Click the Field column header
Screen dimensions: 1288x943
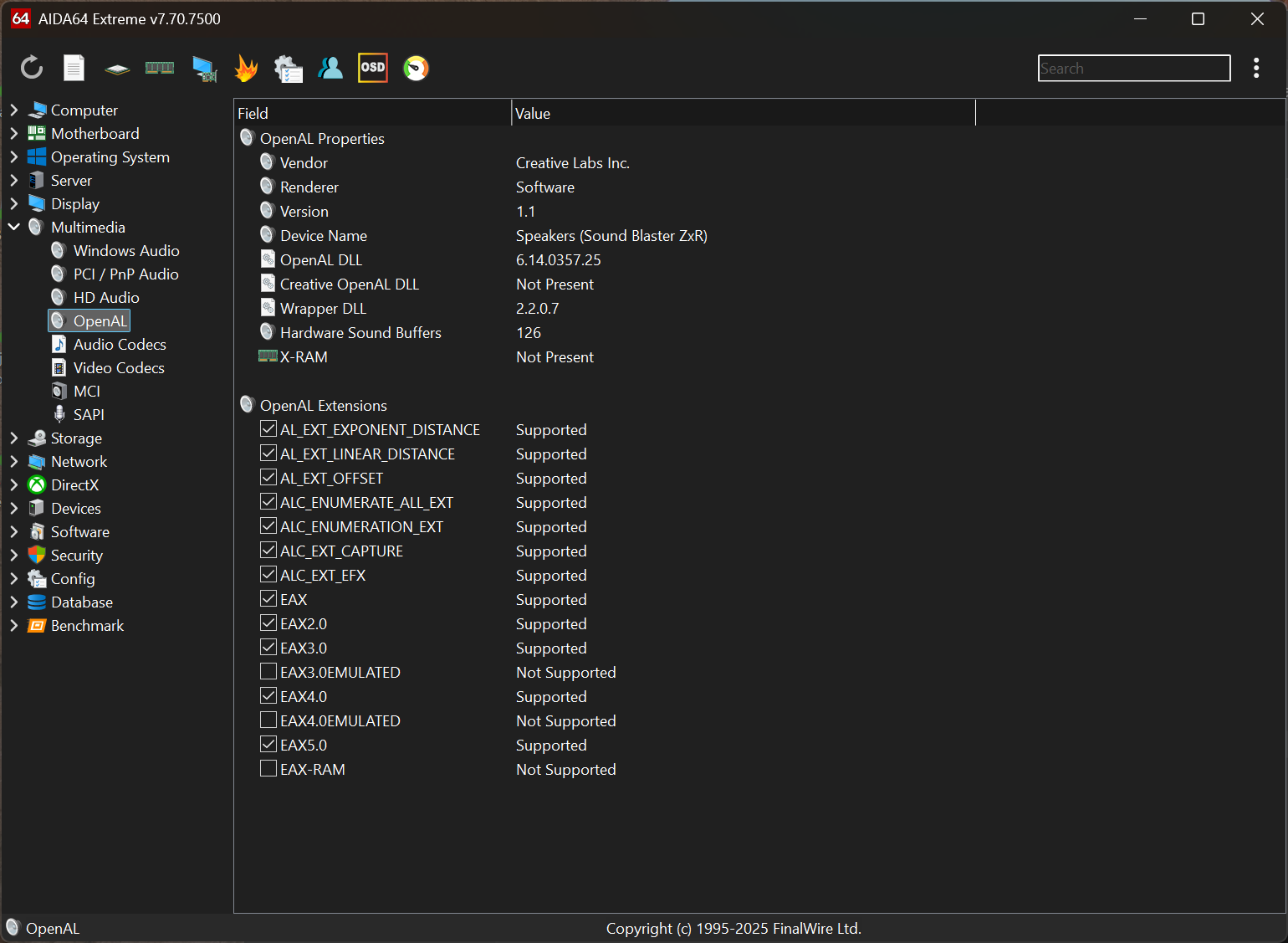point(373,113)
